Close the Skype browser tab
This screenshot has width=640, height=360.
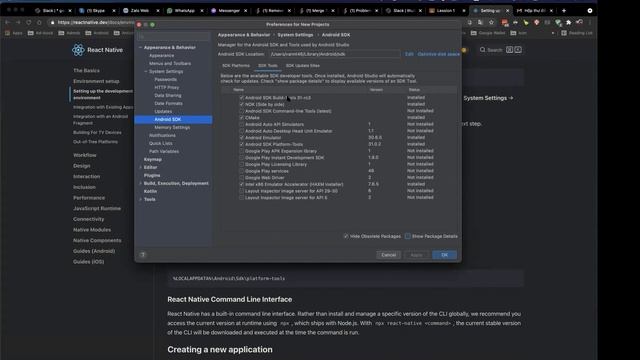coord(113,11)
